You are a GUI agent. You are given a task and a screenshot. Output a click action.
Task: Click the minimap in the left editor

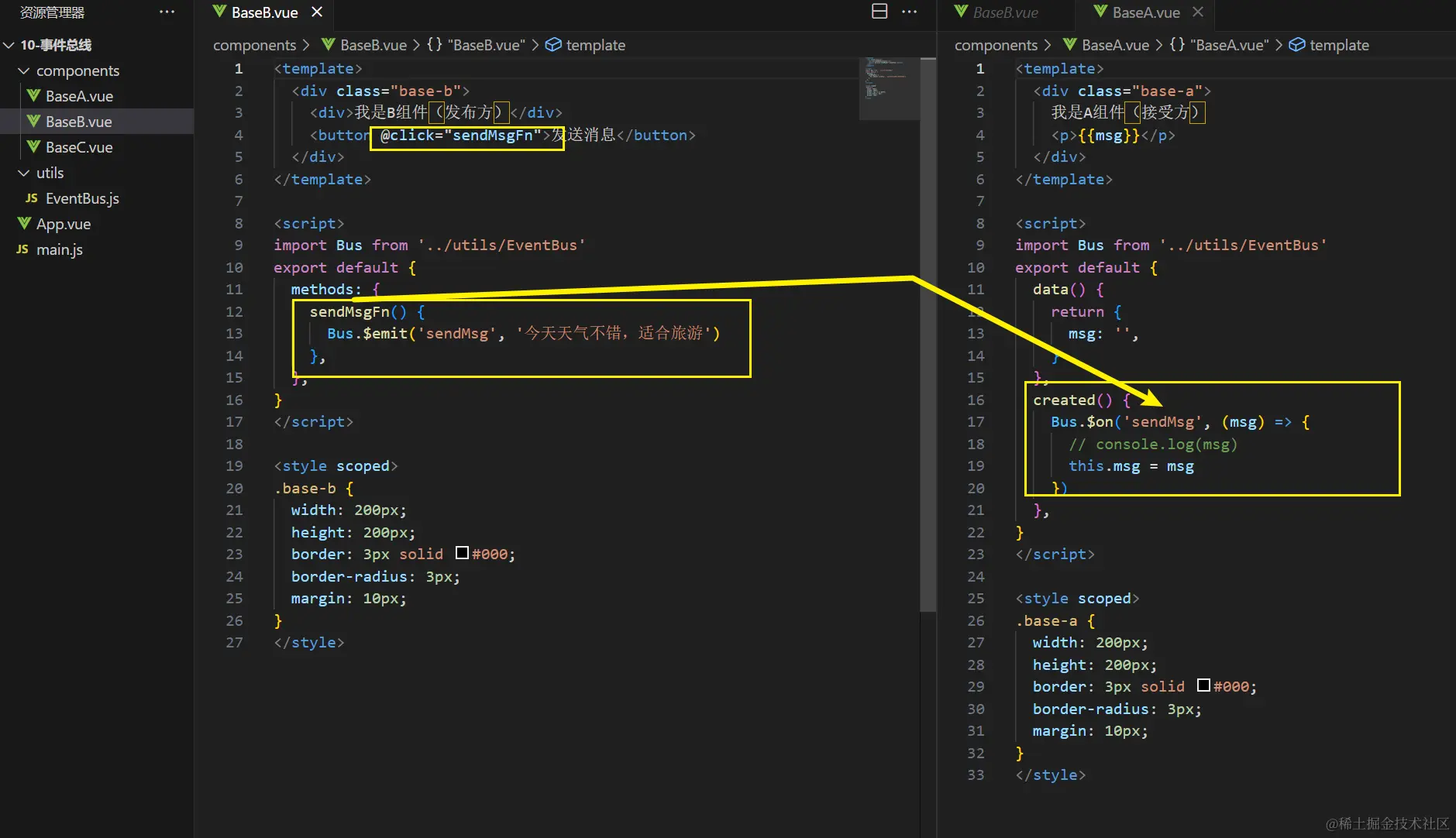click(x=889, y=88)
